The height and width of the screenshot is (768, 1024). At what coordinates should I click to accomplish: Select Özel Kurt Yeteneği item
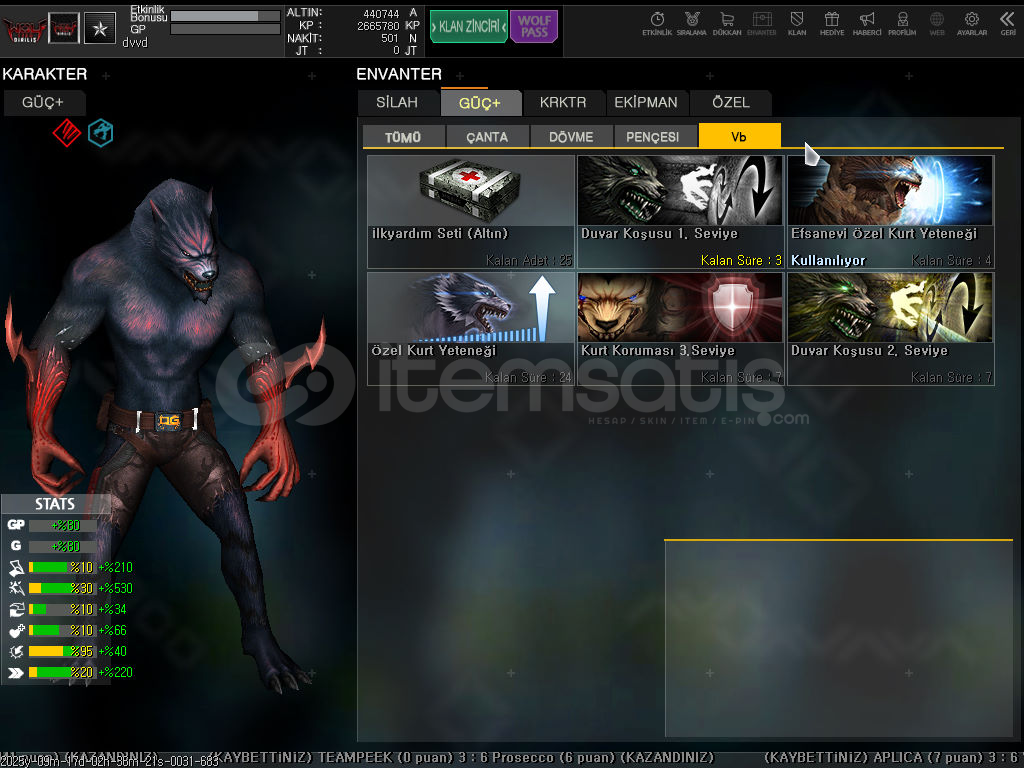point(471,328)
